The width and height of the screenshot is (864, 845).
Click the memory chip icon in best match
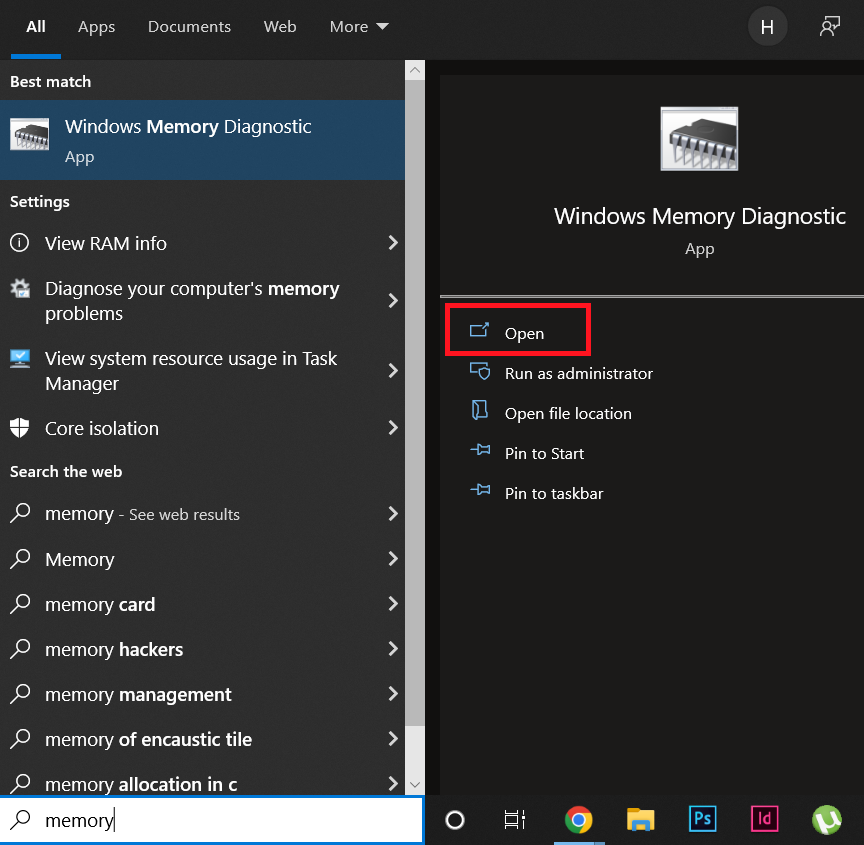pyautogui.click(x=29, y=134)
